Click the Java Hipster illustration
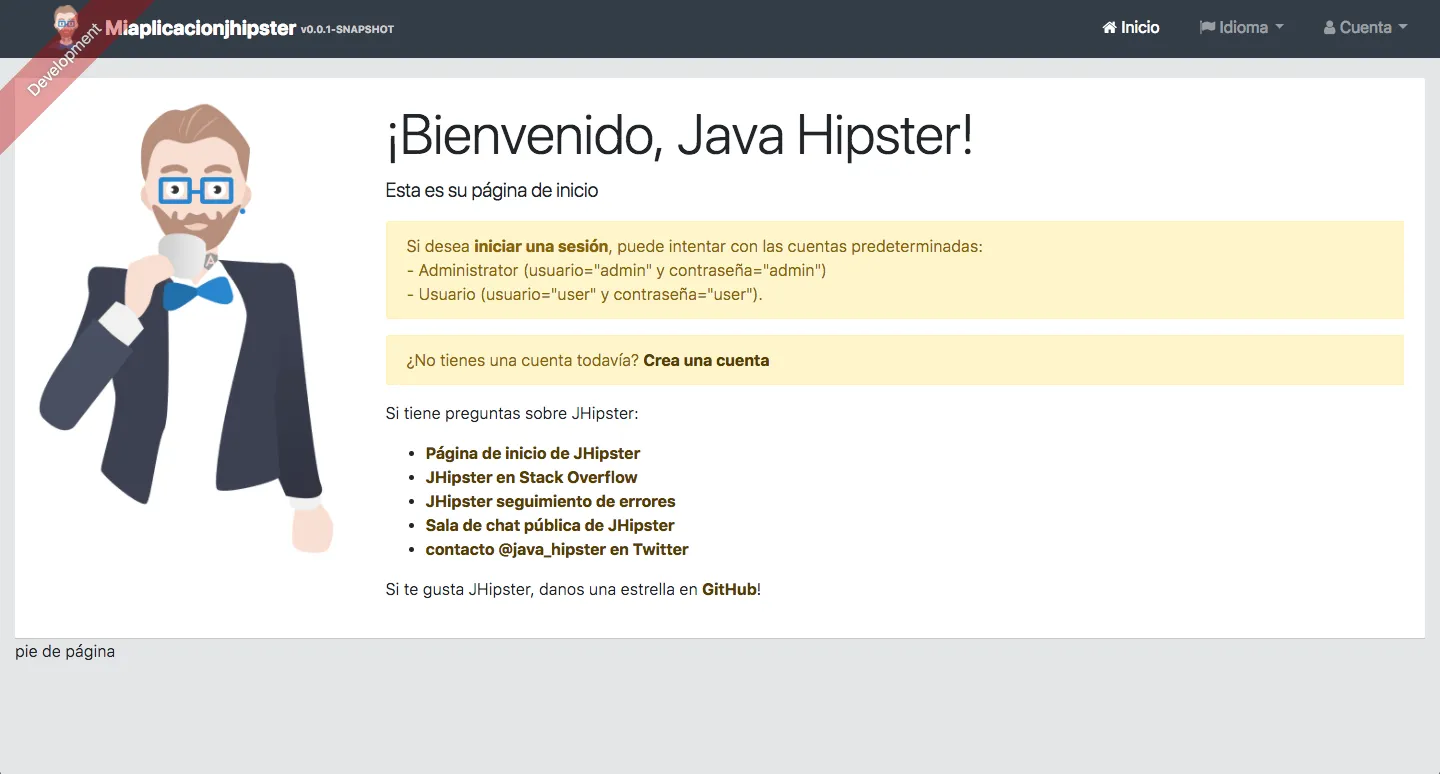This screenshot has height=774, width=1440. pyautogui.click(x=186, y=328)
